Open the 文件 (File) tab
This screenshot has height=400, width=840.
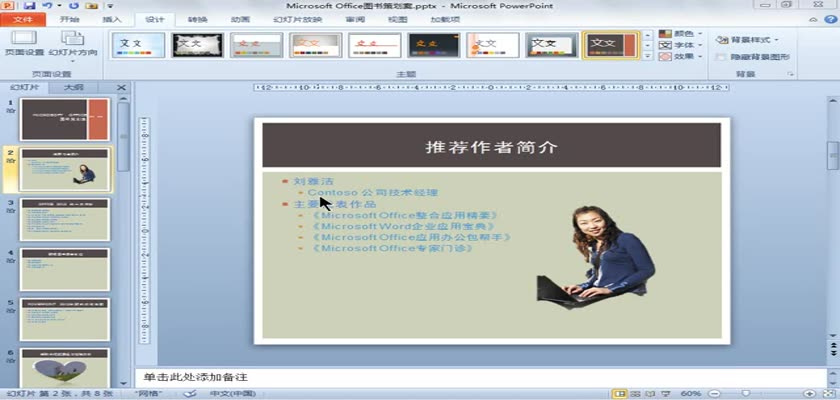(x=22, y=20)
